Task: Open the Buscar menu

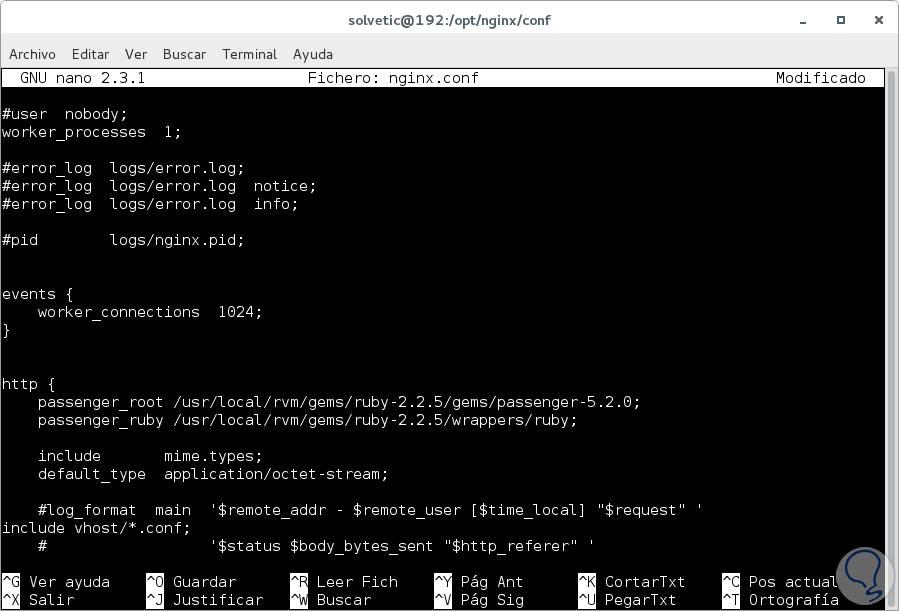Action: [184, 54]
